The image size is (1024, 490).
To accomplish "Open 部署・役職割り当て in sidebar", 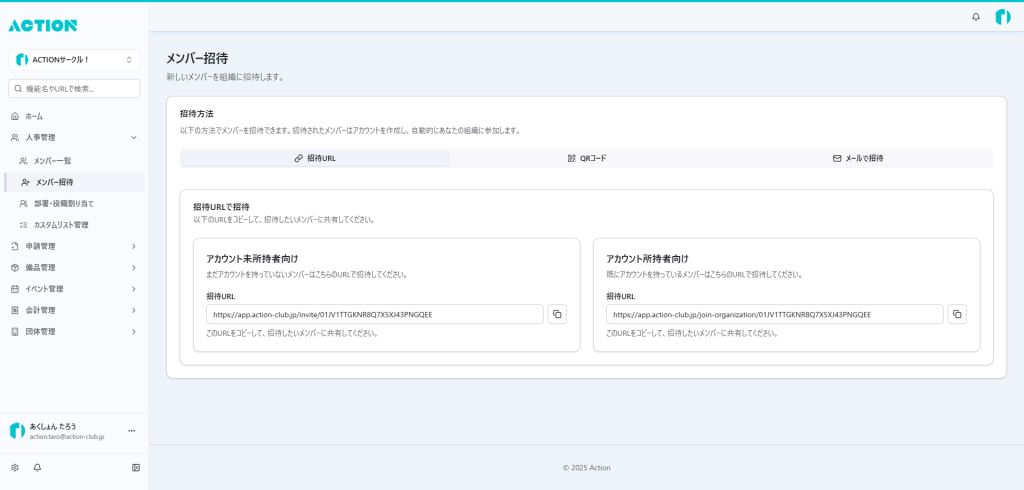I will point(63,203).
